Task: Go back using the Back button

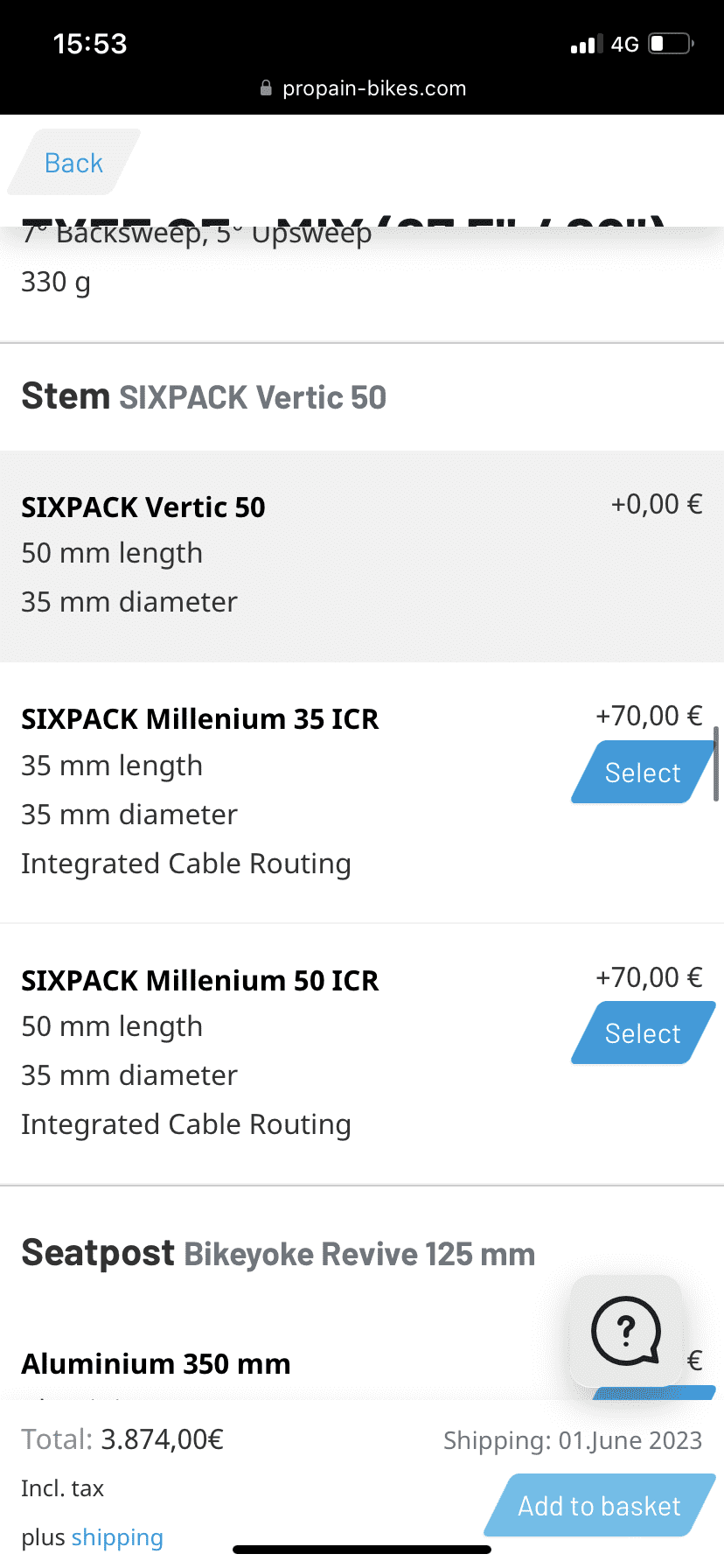Action: coord(73,163)
